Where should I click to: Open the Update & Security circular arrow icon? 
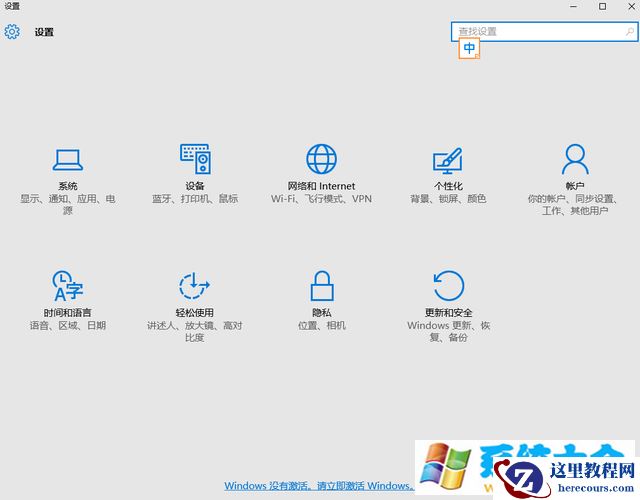click(449, 286)
